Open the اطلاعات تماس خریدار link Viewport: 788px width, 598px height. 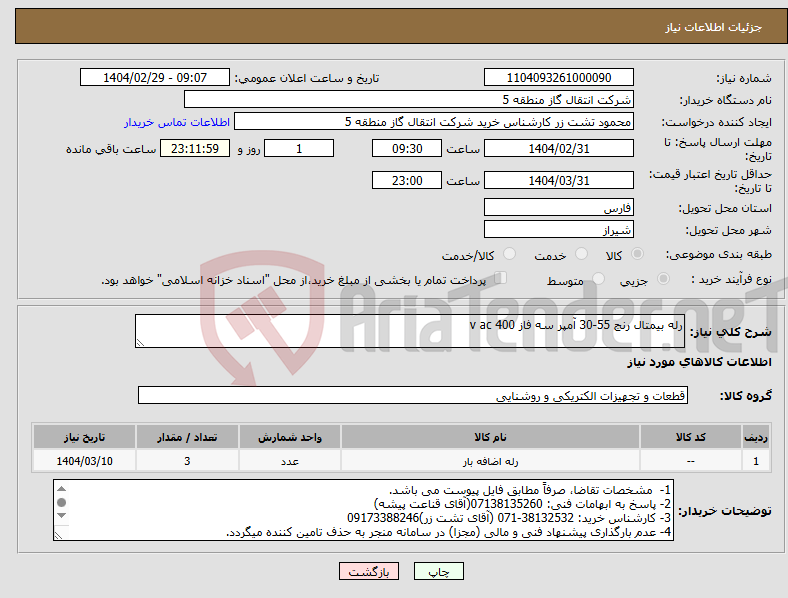(x=177, y=122)
